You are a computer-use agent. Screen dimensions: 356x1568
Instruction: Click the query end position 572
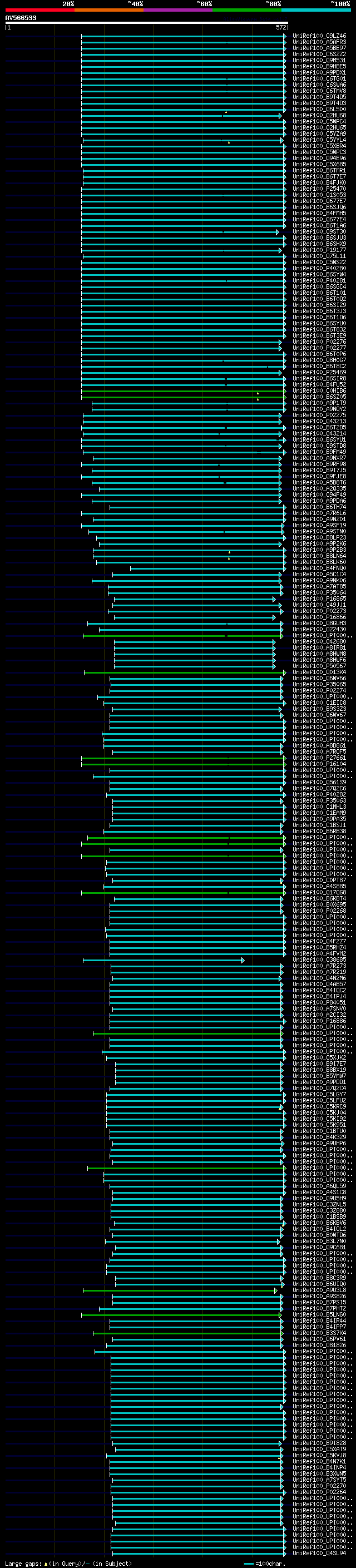[x=281, y=27]
